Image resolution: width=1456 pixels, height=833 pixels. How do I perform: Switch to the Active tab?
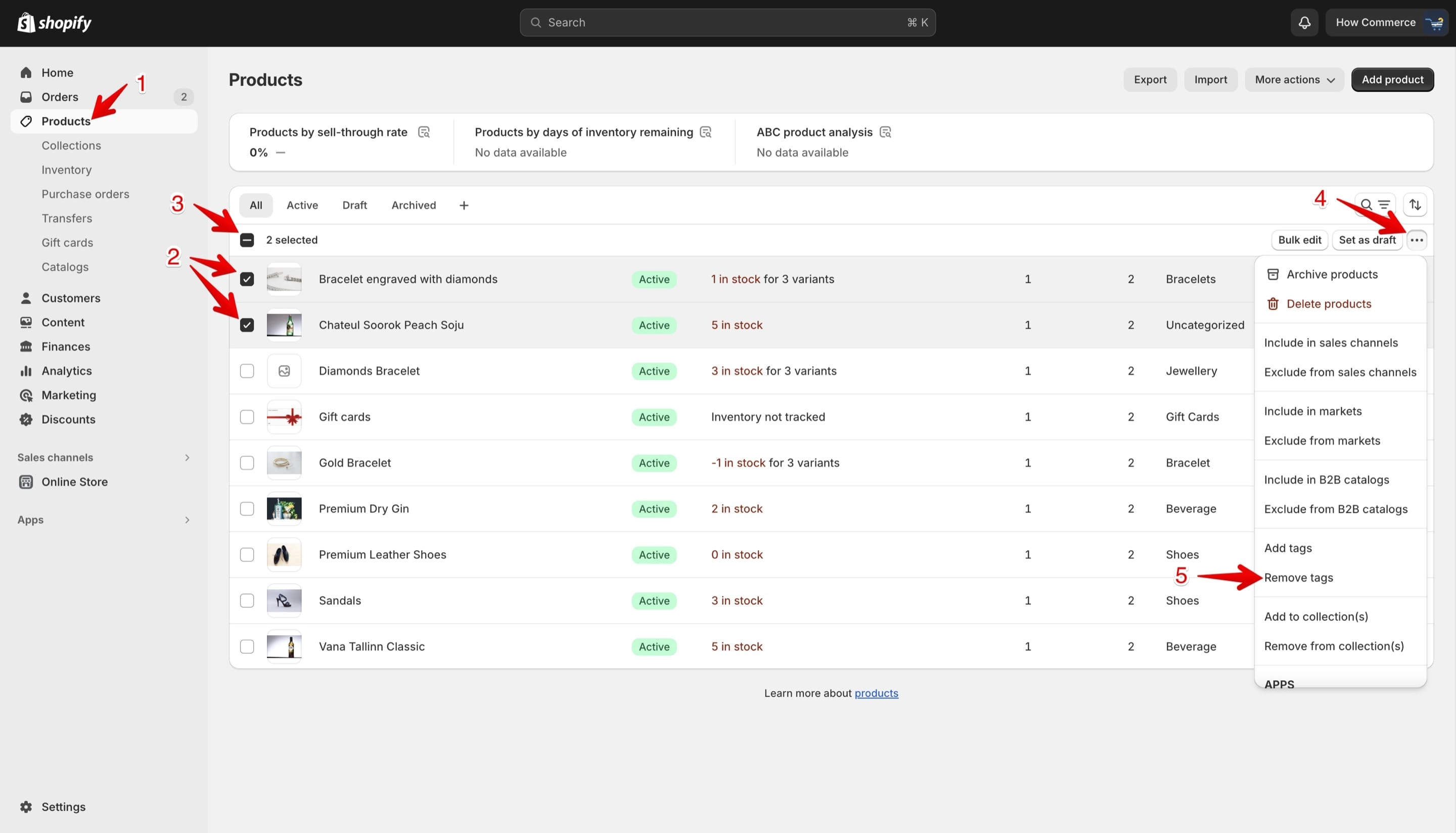[x=302, y=205]
